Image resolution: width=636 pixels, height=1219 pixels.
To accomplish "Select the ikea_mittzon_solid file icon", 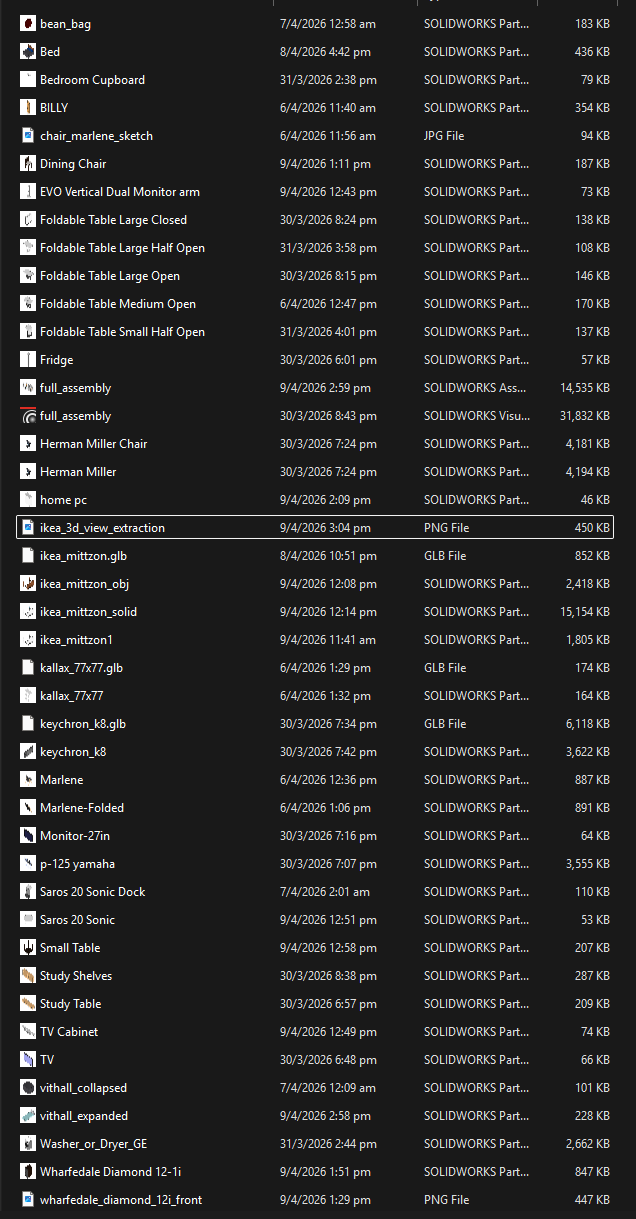I will 28,611.
